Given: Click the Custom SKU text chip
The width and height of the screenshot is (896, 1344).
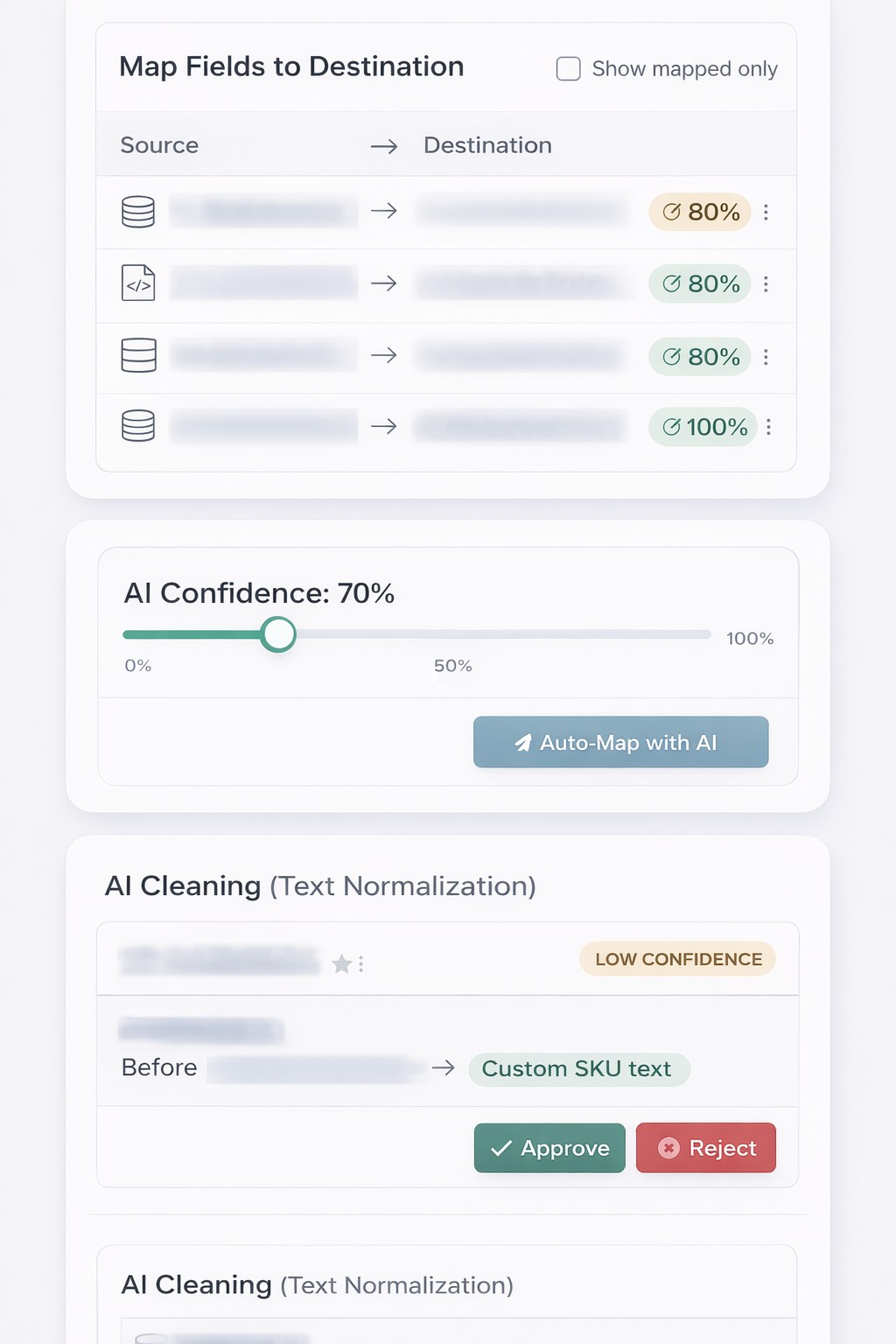Looking at the screenshot, I should click(578, 1068).
